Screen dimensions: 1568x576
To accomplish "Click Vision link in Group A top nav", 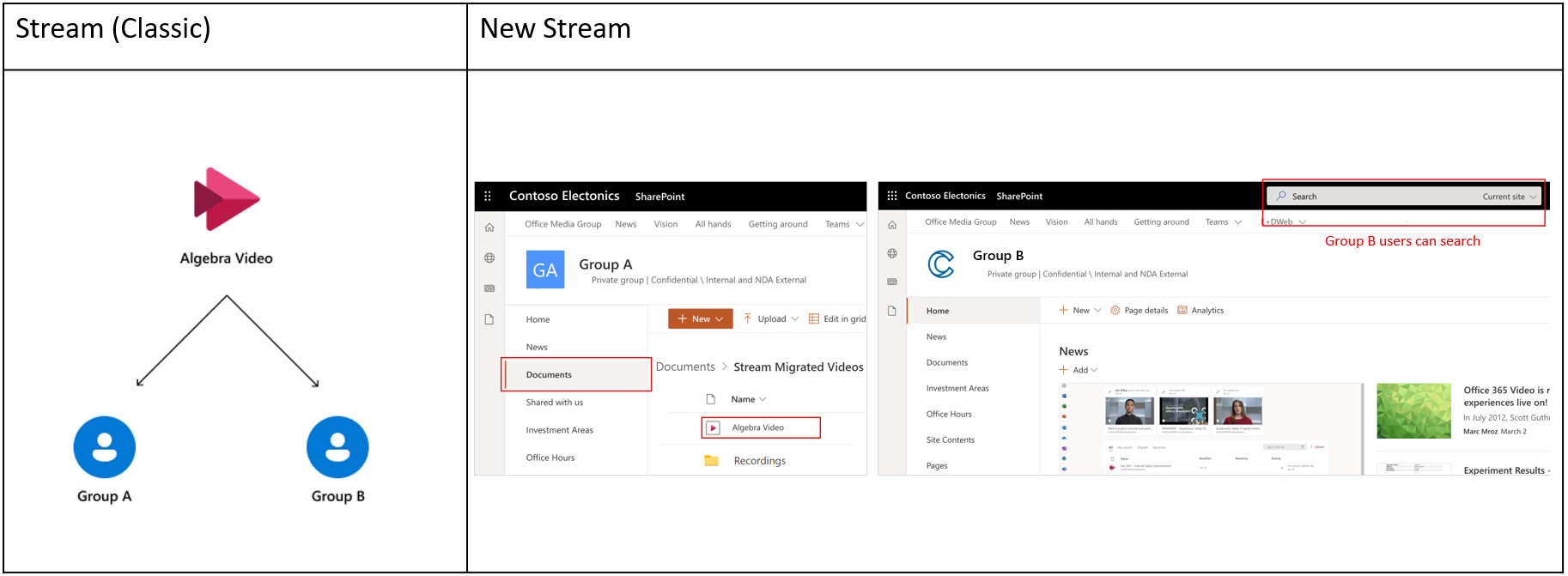I will [x=665, y=224].
